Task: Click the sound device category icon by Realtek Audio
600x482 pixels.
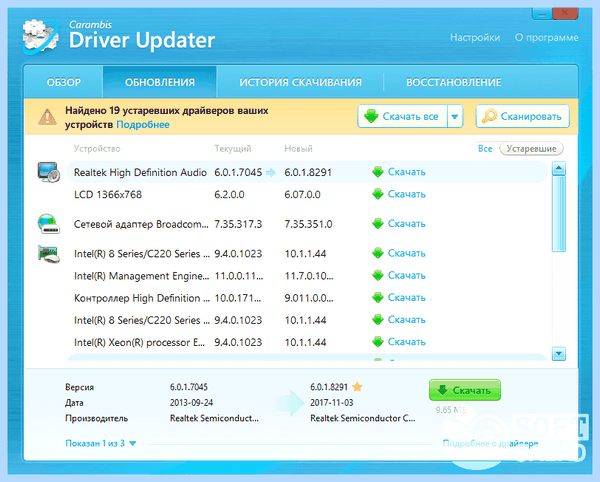Action: [x=49, y=172]
